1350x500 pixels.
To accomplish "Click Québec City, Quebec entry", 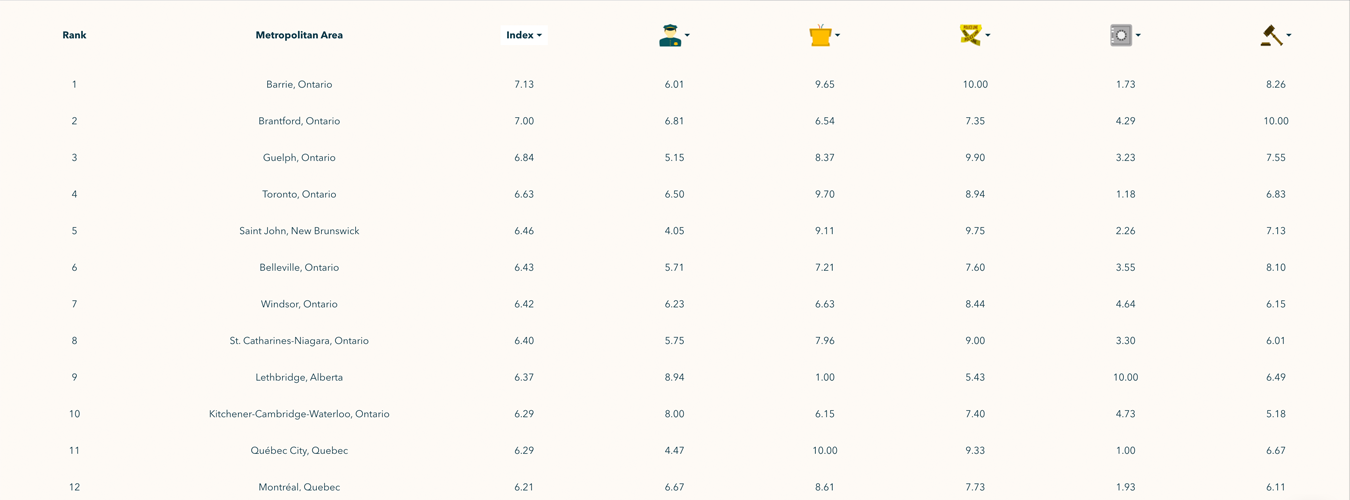I will [x=299, y=451].
